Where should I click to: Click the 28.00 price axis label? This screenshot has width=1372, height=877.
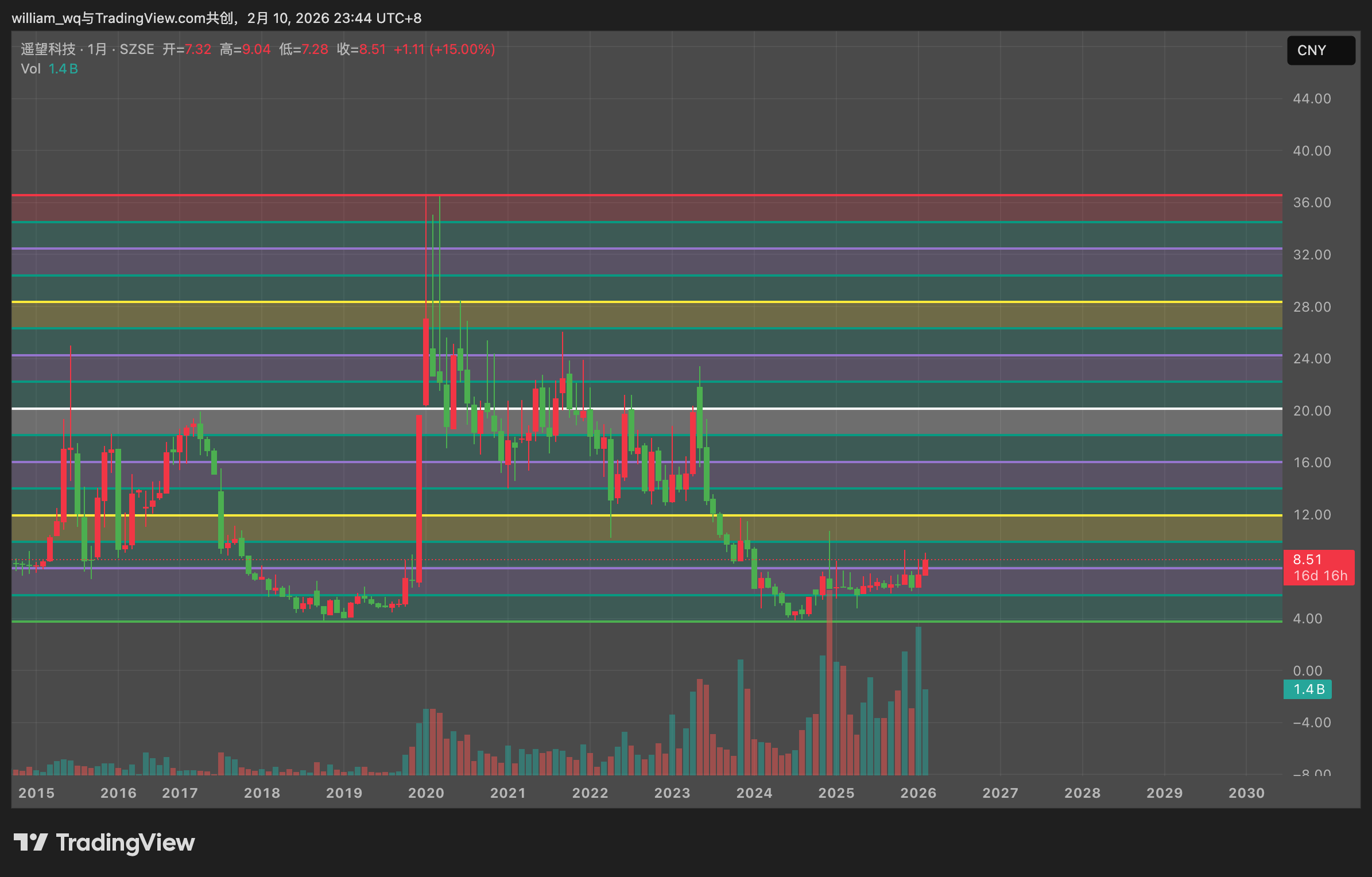(1311, 307)
